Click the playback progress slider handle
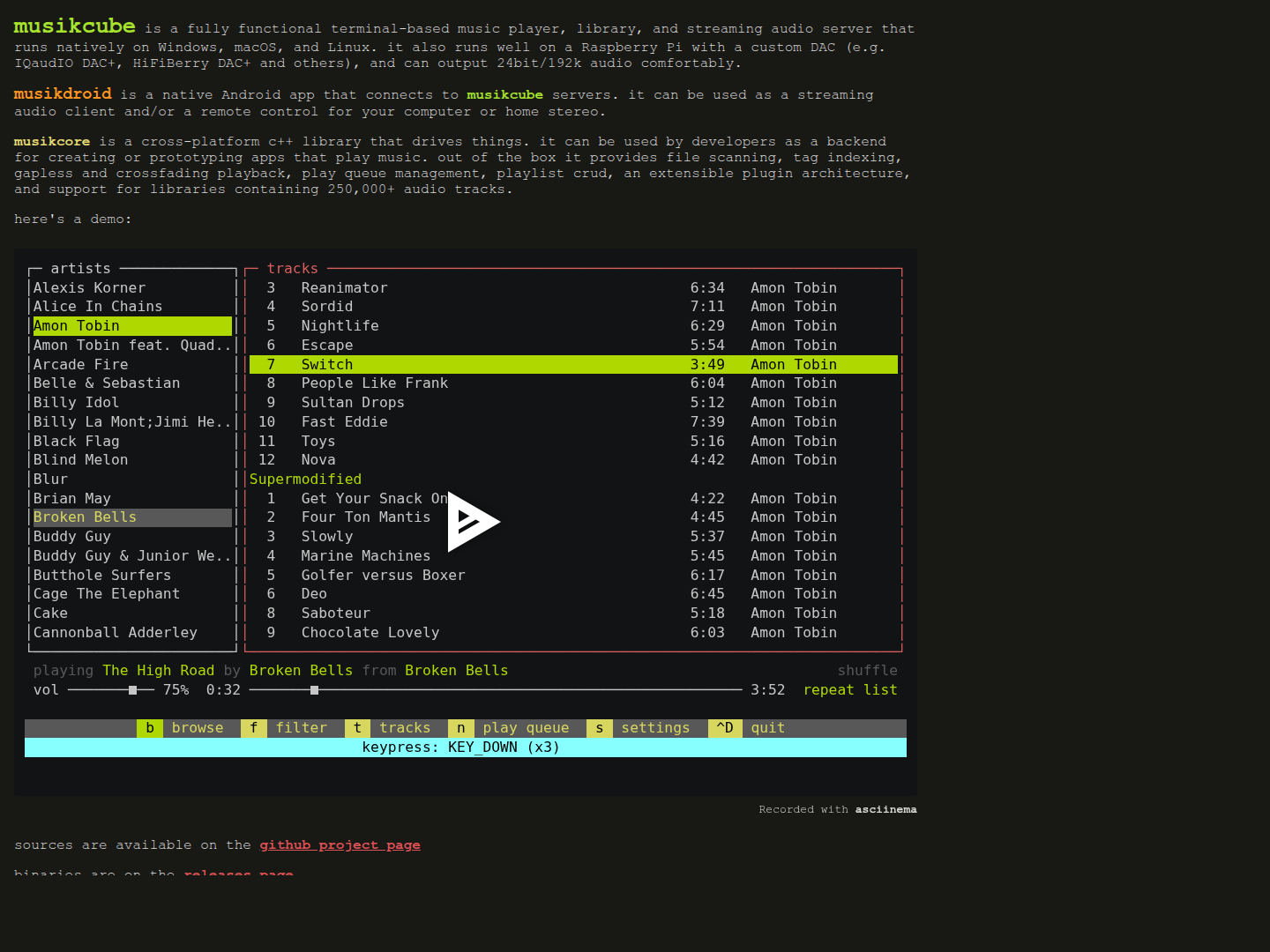This screenshot has width=1270, height=952. 314,690
